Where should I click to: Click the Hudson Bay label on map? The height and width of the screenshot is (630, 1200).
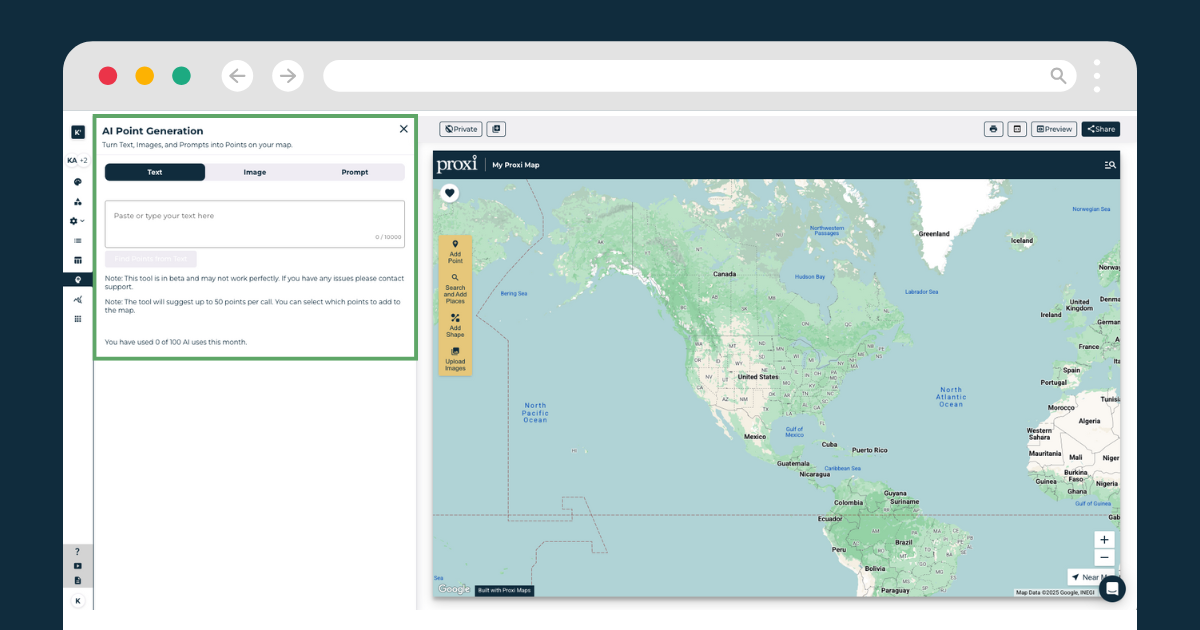810,277
